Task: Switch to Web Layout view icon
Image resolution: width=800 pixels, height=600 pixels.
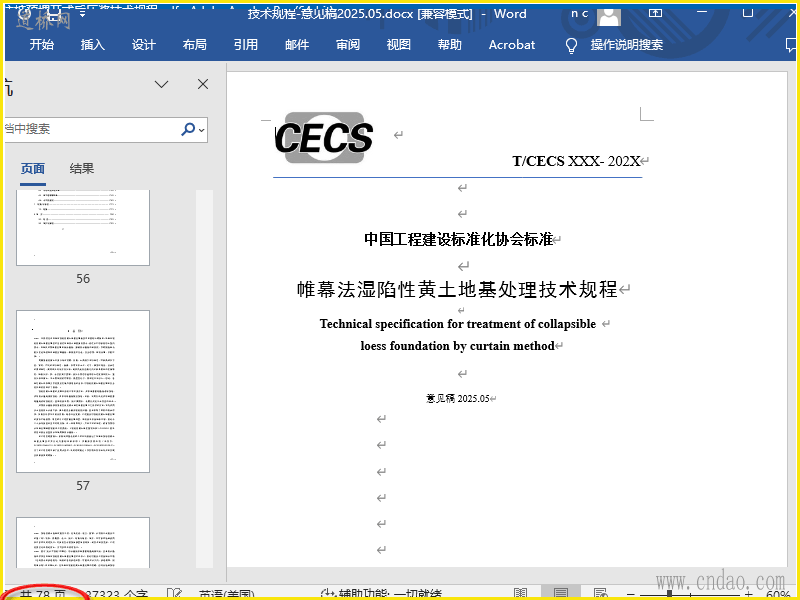Action: [x=601, y=594]
